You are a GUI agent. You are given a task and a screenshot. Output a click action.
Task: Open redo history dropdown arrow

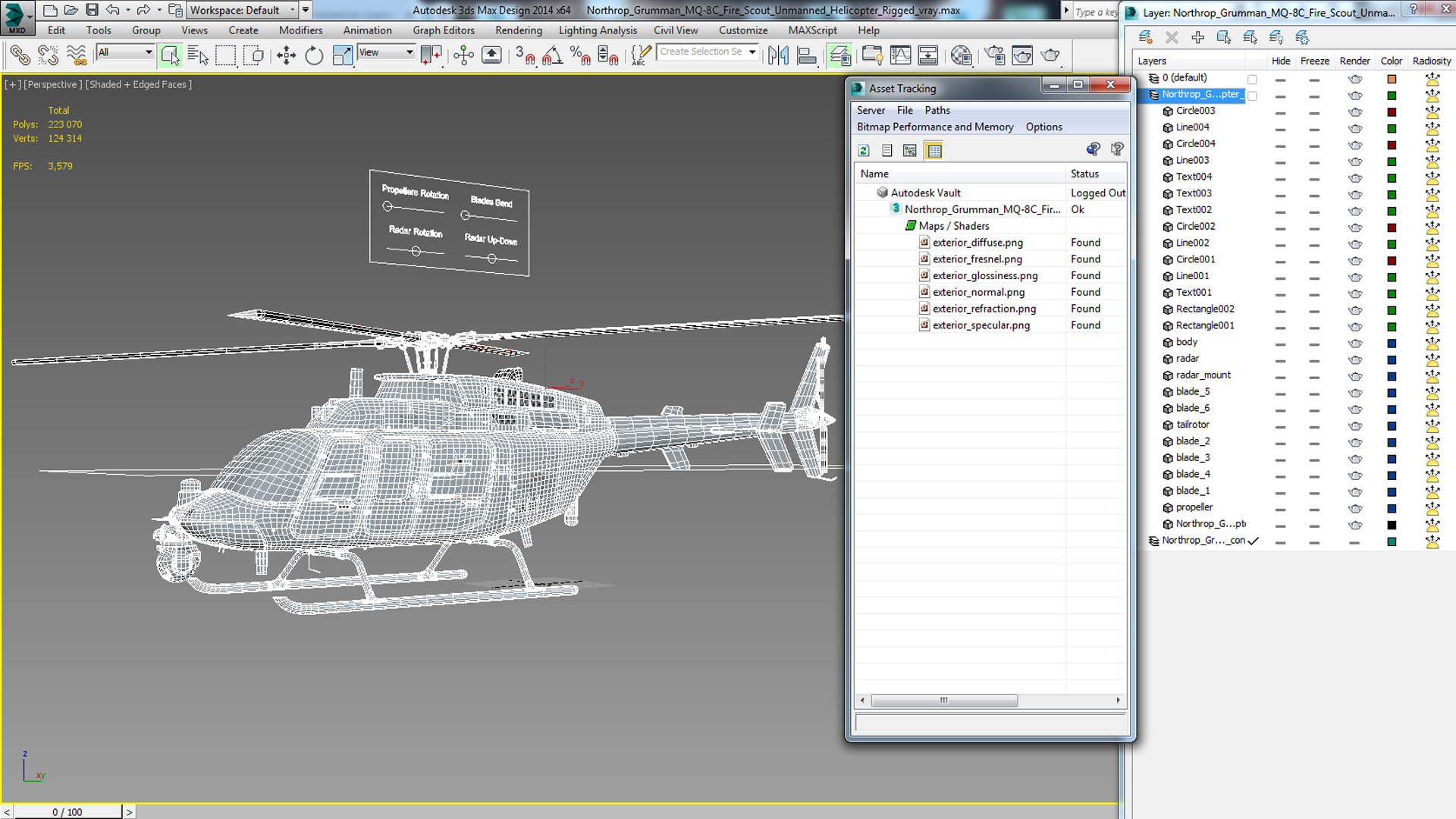coord(158,10)
